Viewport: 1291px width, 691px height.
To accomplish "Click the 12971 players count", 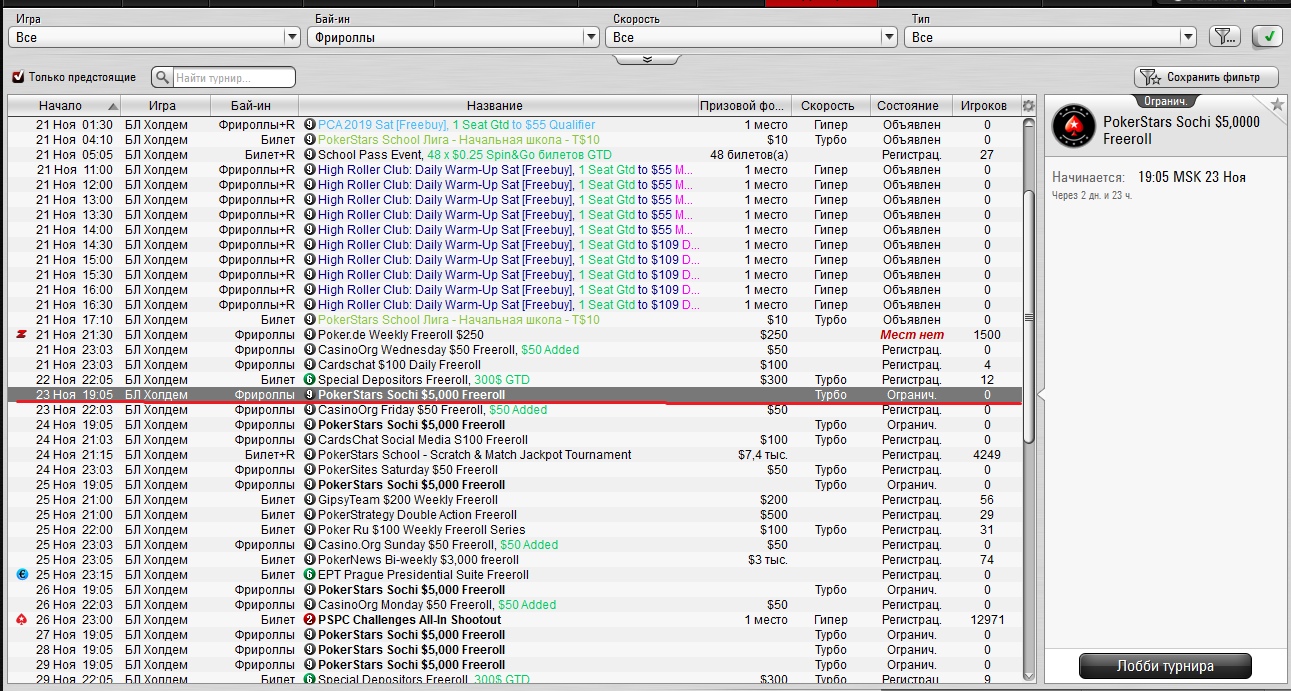I will [987, 620].
